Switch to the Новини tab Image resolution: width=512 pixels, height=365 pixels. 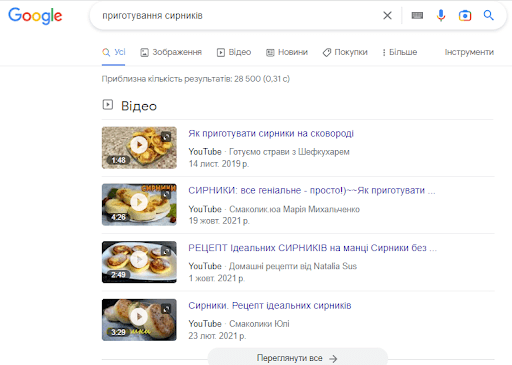pos(287,52)
